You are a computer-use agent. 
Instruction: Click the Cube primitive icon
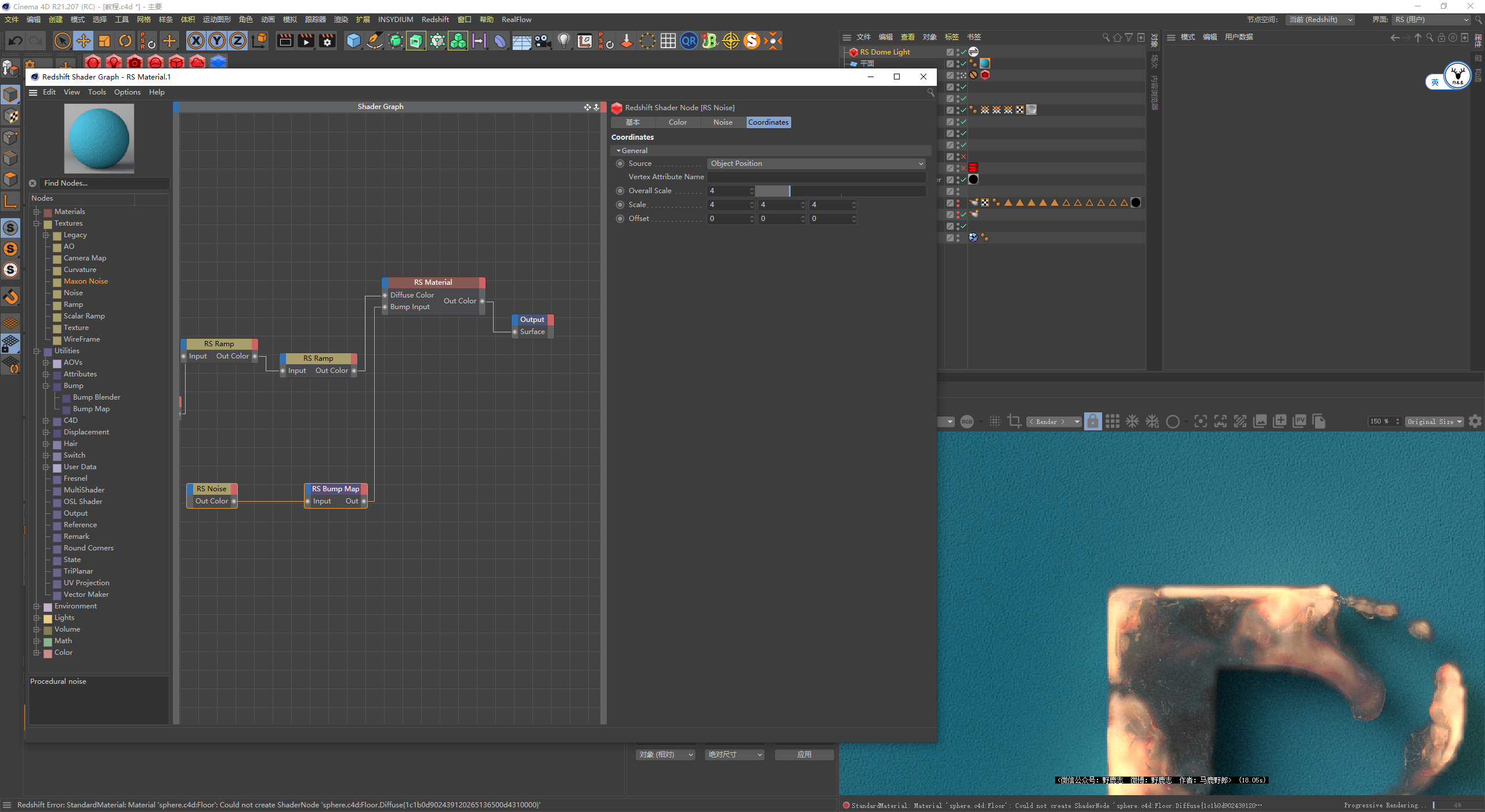(353, 41)
